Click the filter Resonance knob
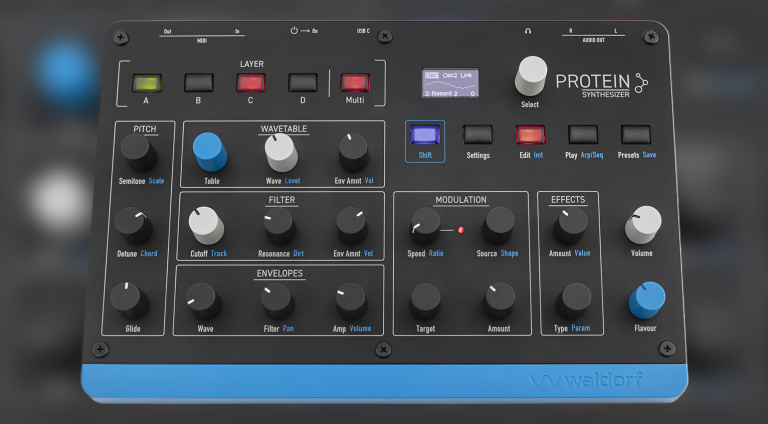 (x=279, y=224)
